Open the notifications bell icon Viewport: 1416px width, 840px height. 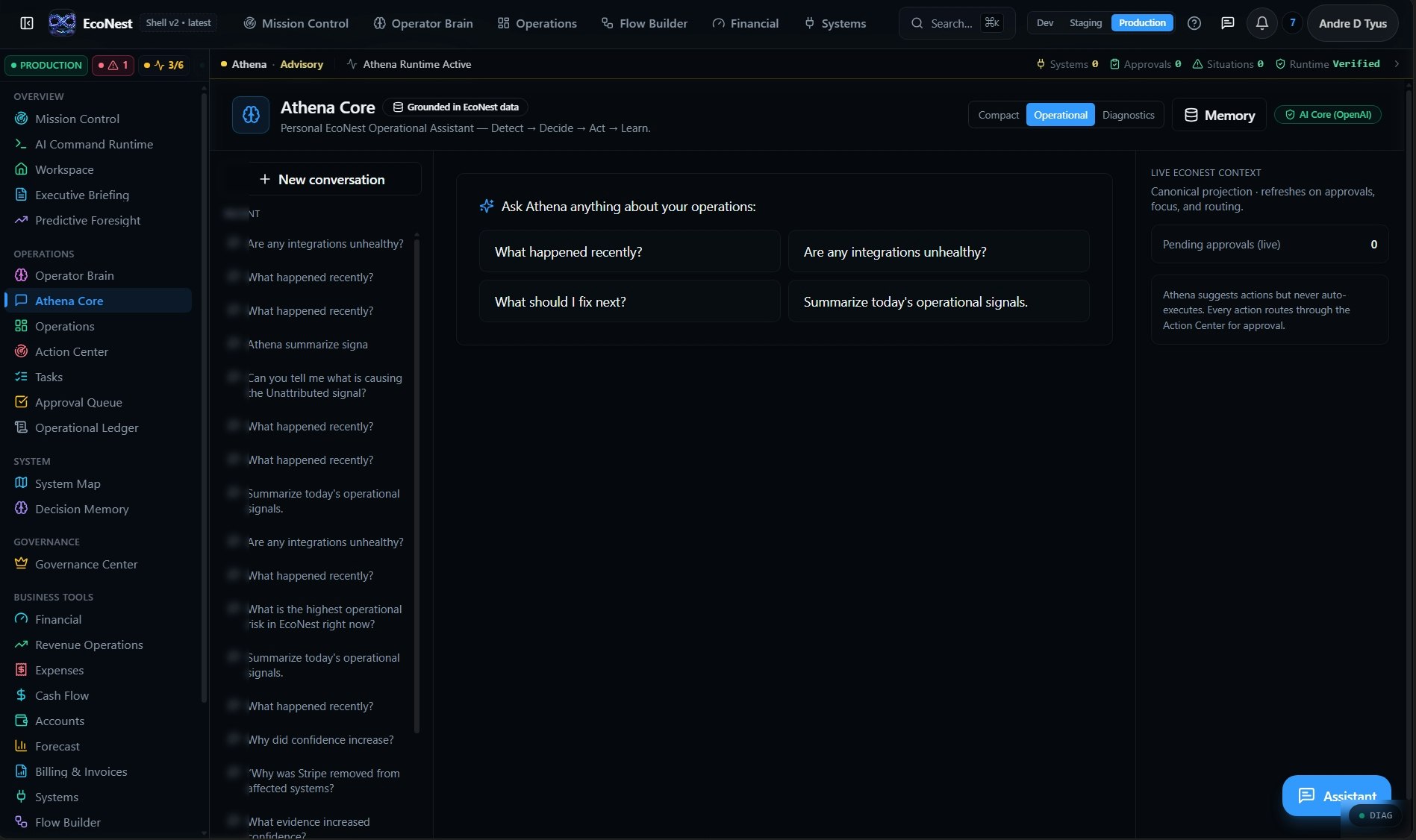coord(1262,23)
